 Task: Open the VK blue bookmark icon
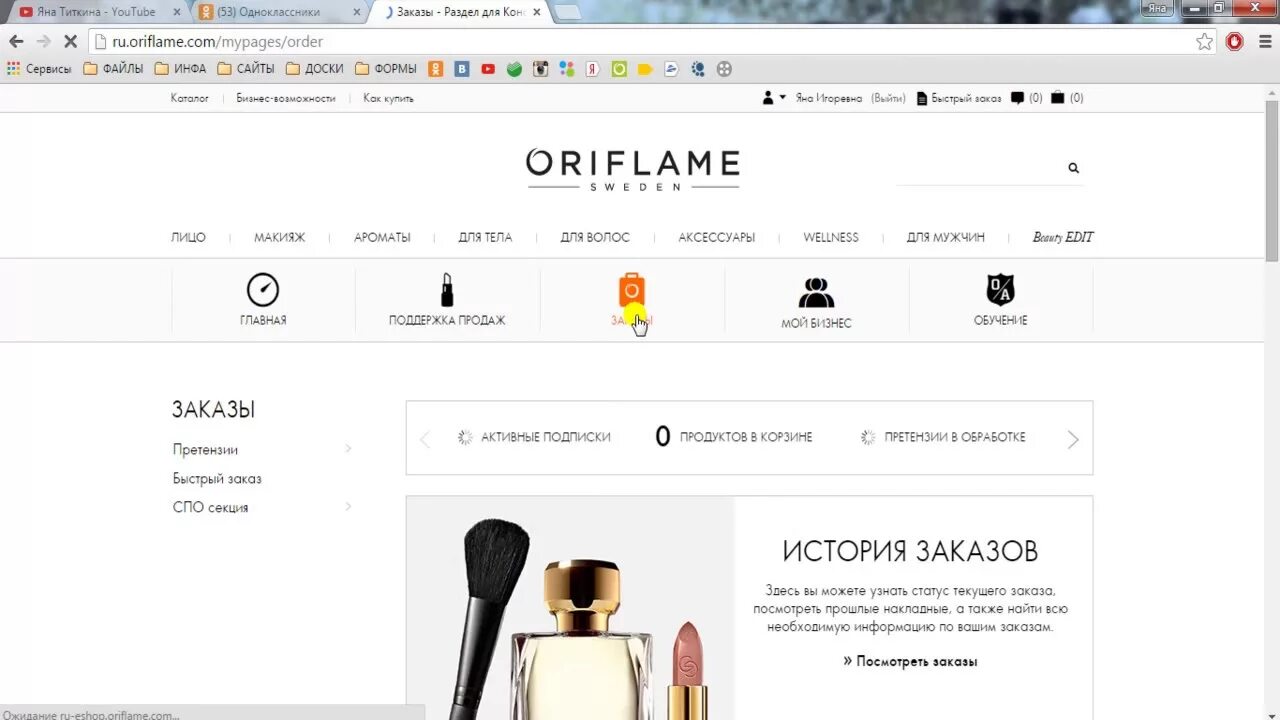[x=462, y=69]
